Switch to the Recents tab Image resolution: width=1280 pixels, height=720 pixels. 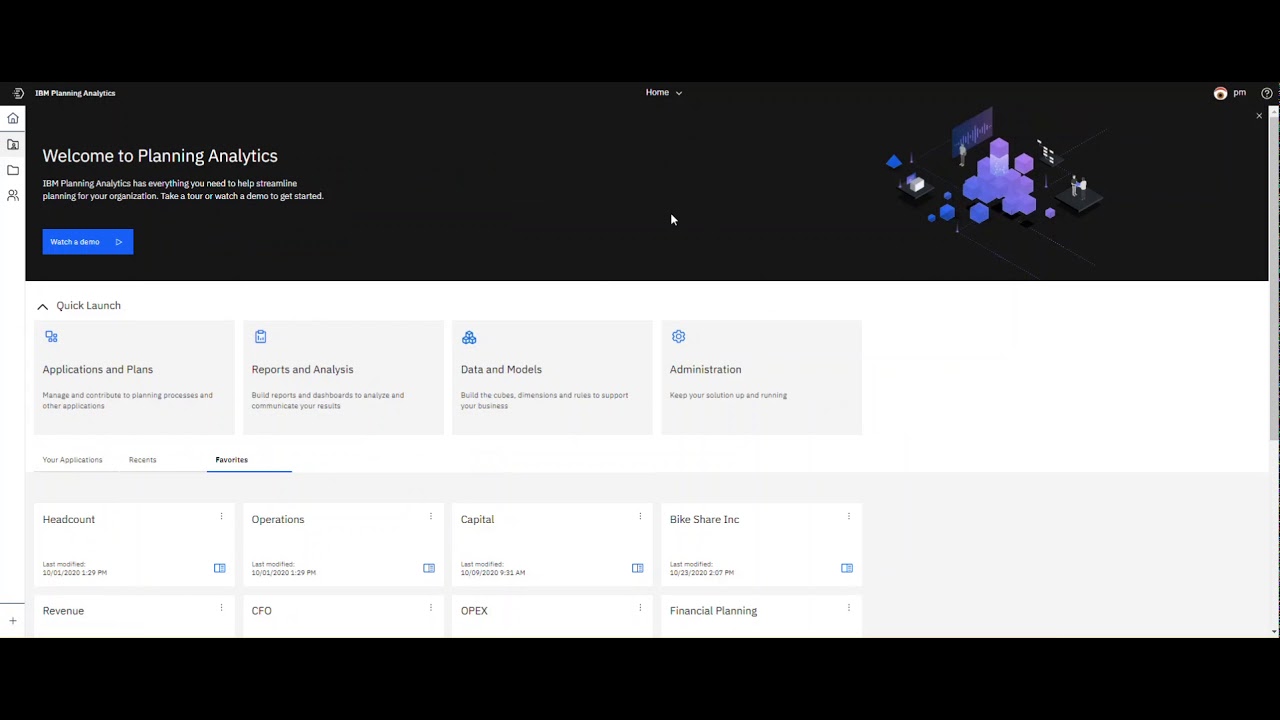click(142, 460)
